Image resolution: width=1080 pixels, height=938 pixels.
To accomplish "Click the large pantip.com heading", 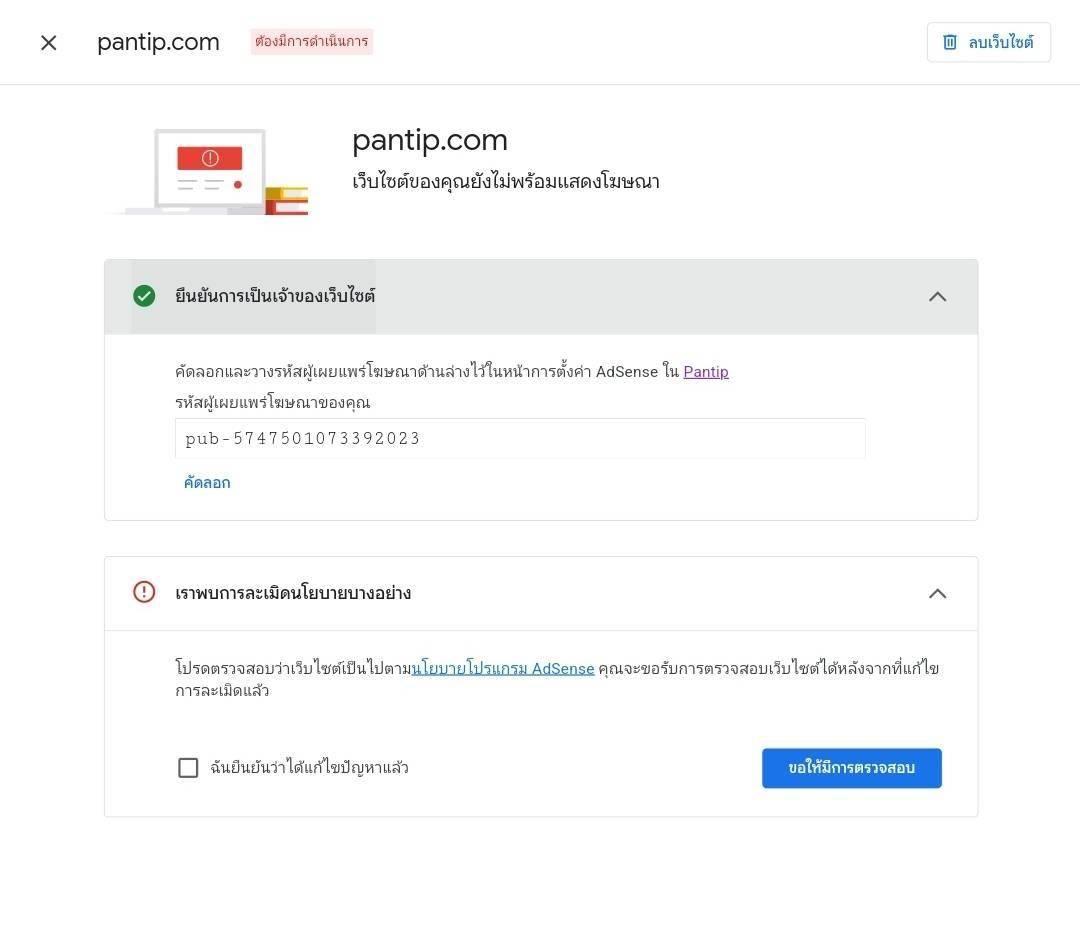I will click(430, 140).
